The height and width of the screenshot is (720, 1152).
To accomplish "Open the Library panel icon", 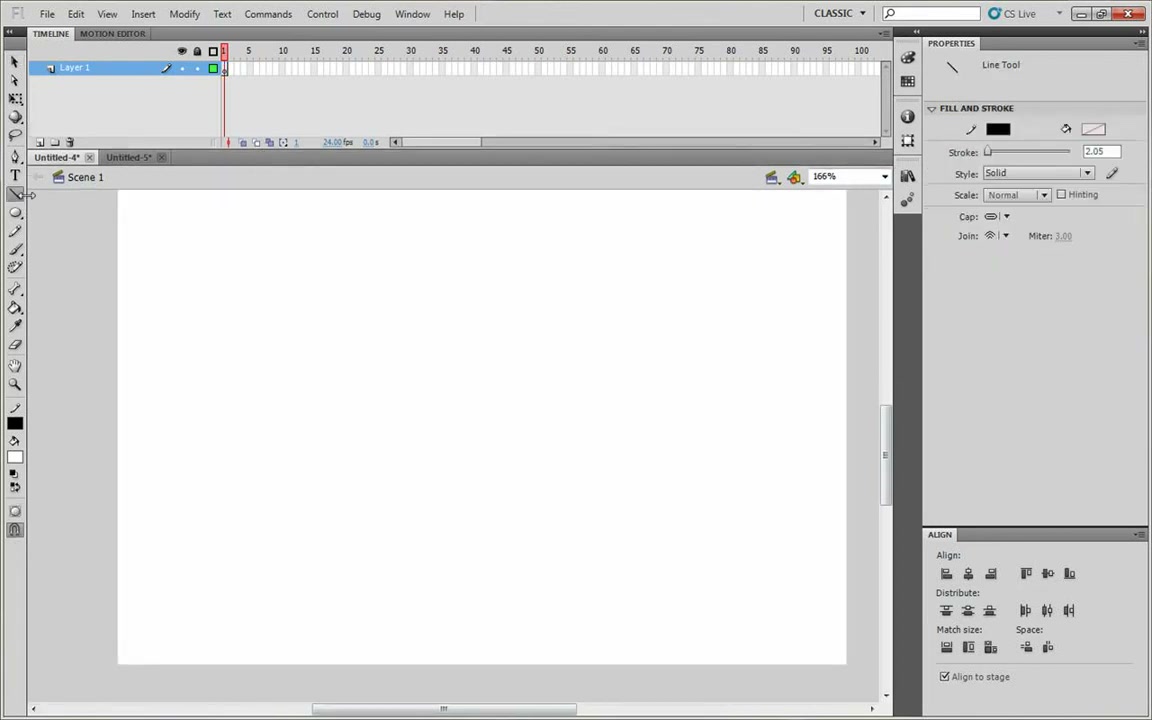I will click(908, 176).
